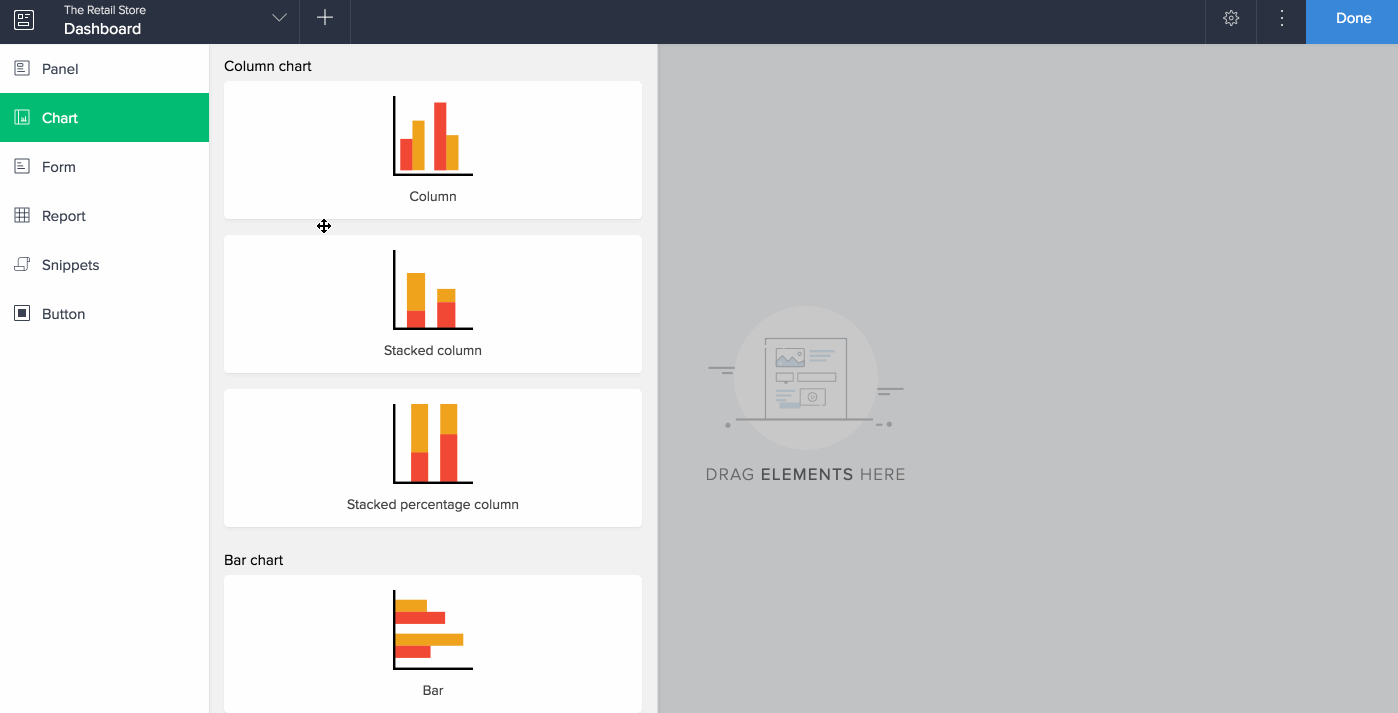Select the Snippets element tab
Viewport: 1398px width, 713px height.
click(104, 265)
